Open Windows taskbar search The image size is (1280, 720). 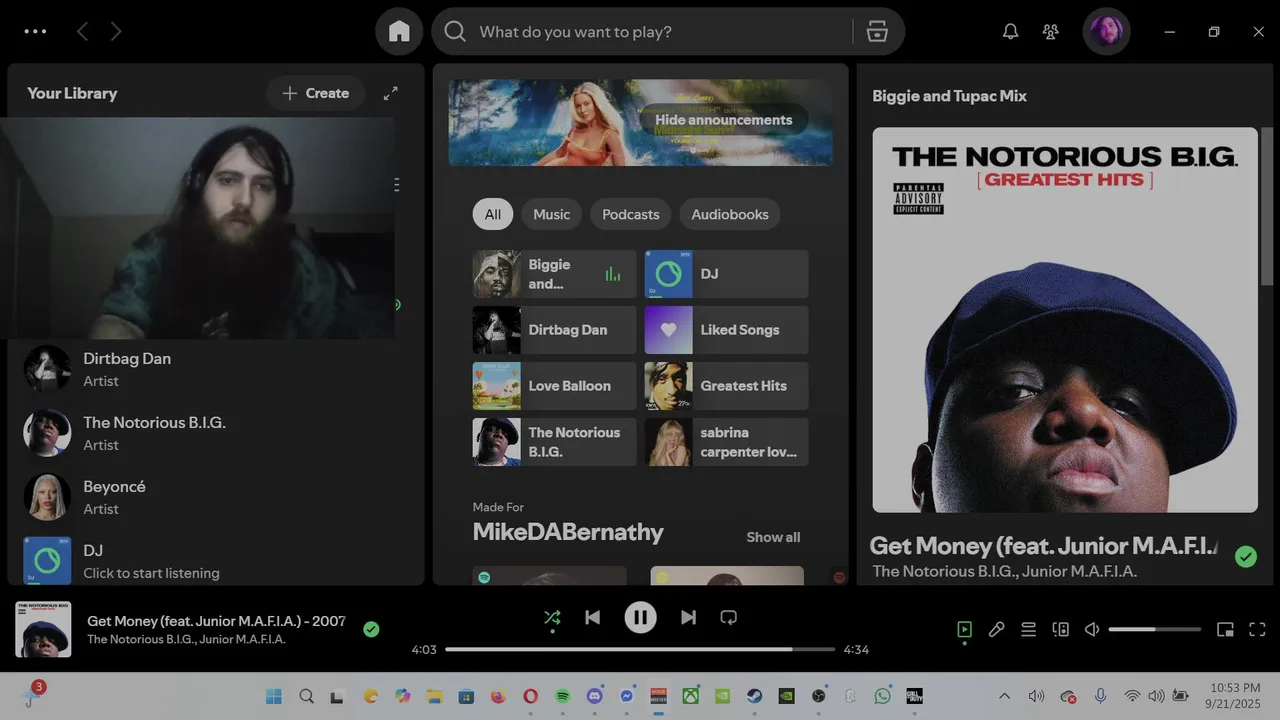(306, 696)
